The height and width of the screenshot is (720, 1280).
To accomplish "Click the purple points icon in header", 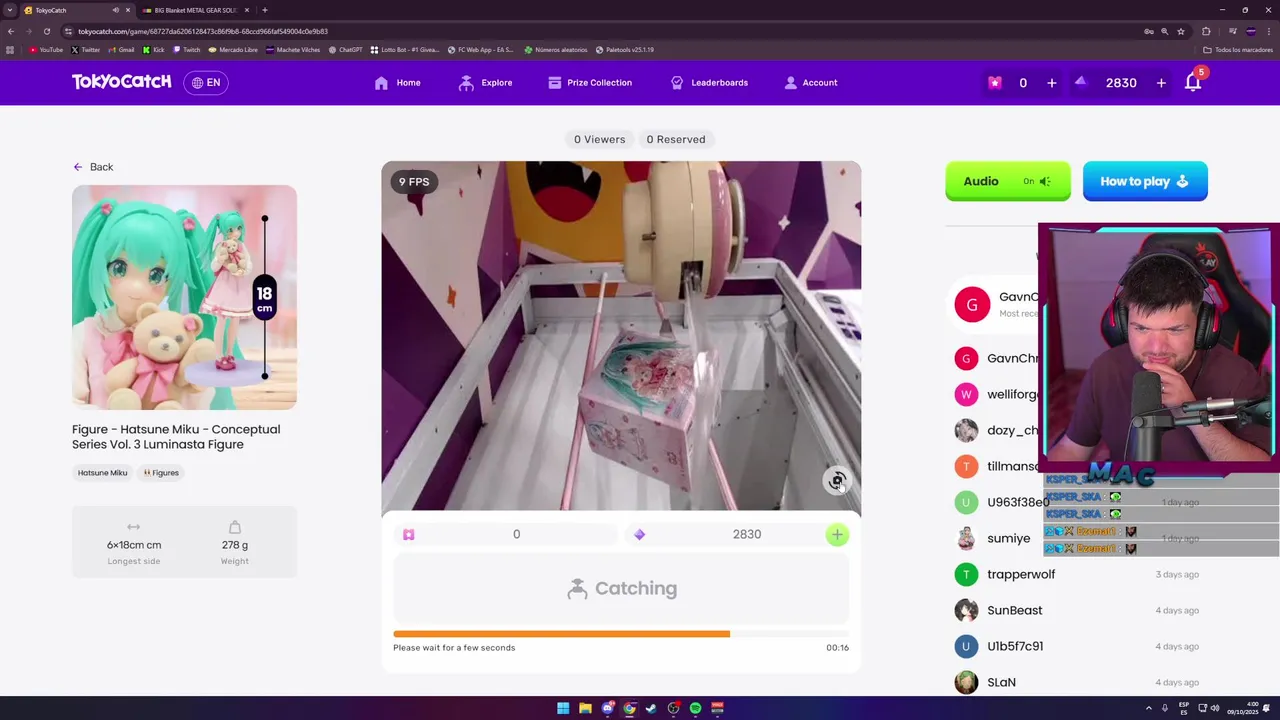I will [x=1081, y=82].
